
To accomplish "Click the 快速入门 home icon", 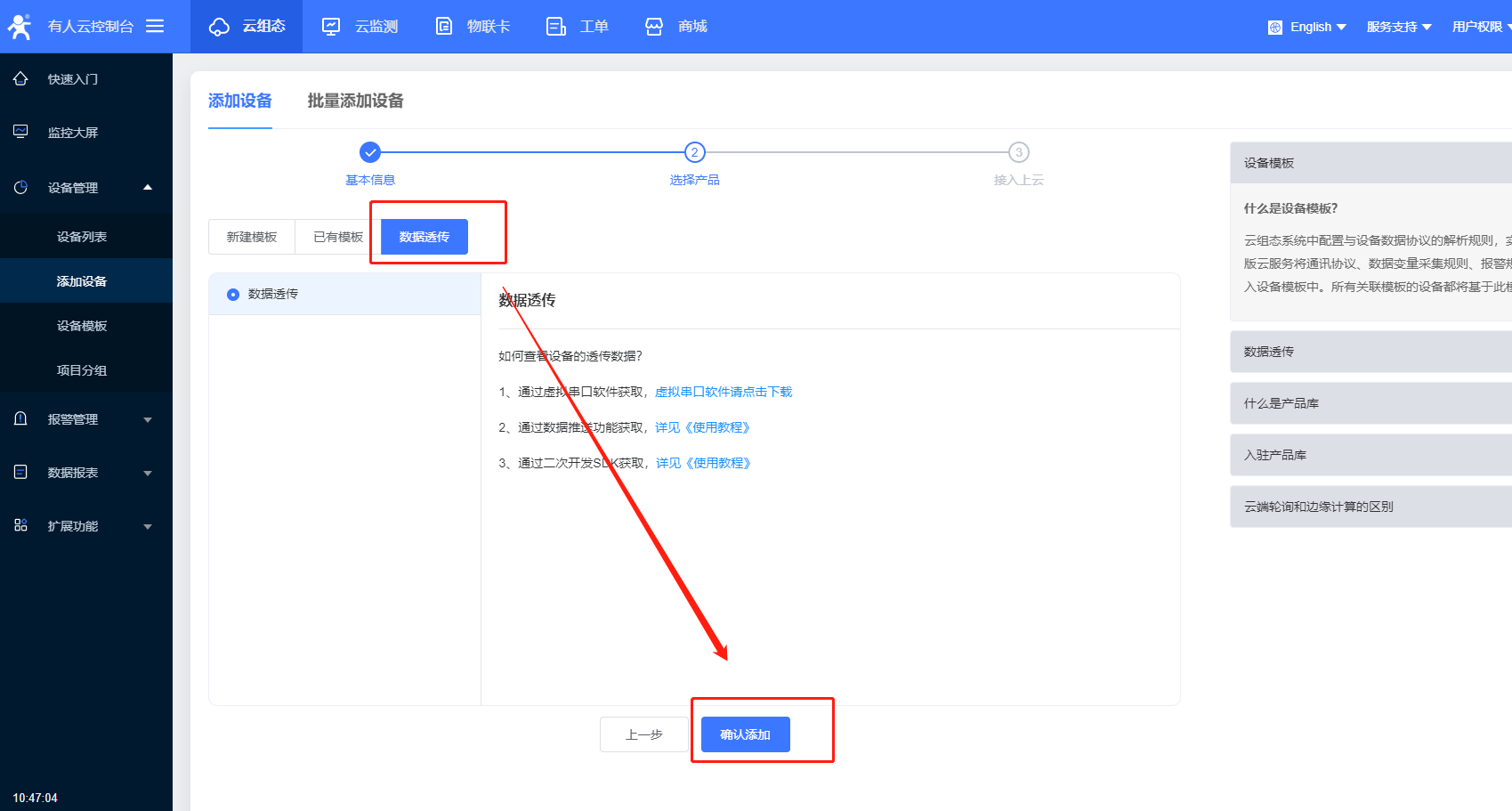I will [20, 79].
